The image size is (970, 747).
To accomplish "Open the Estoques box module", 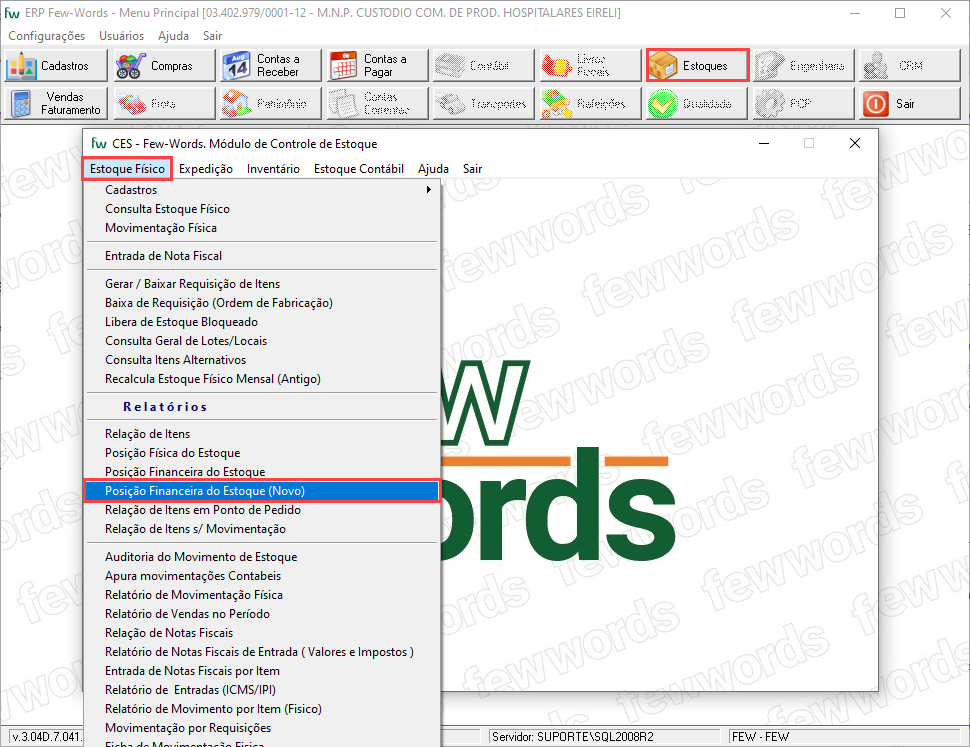I will 697,66.
